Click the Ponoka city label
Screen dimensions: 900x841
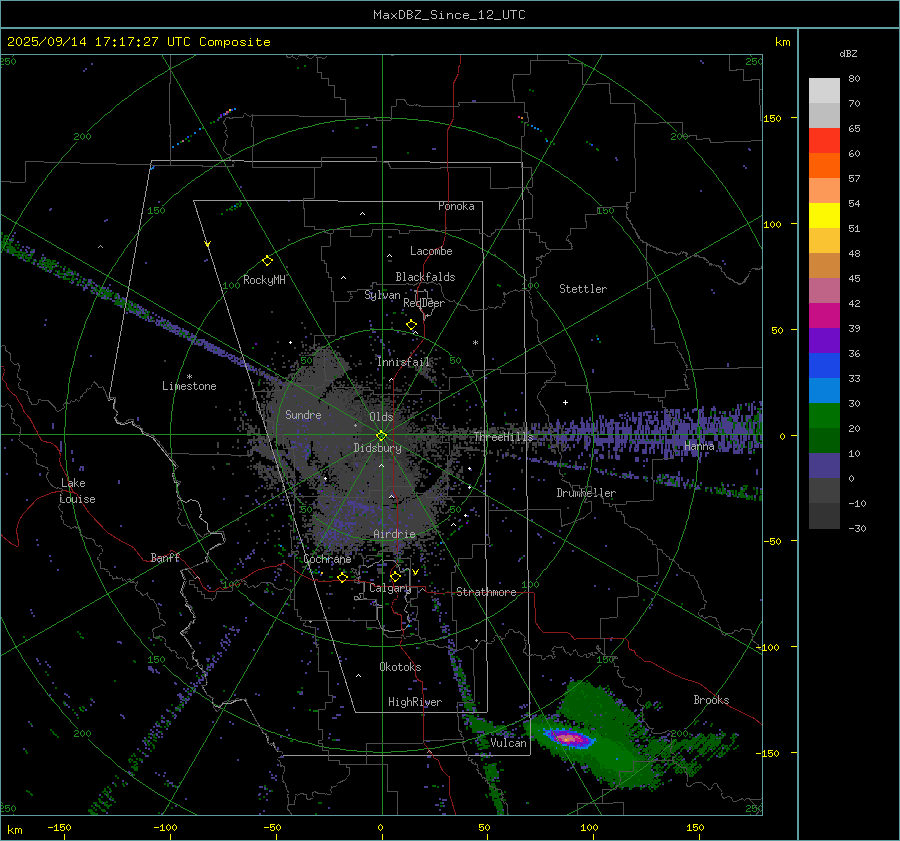(456, 206)
